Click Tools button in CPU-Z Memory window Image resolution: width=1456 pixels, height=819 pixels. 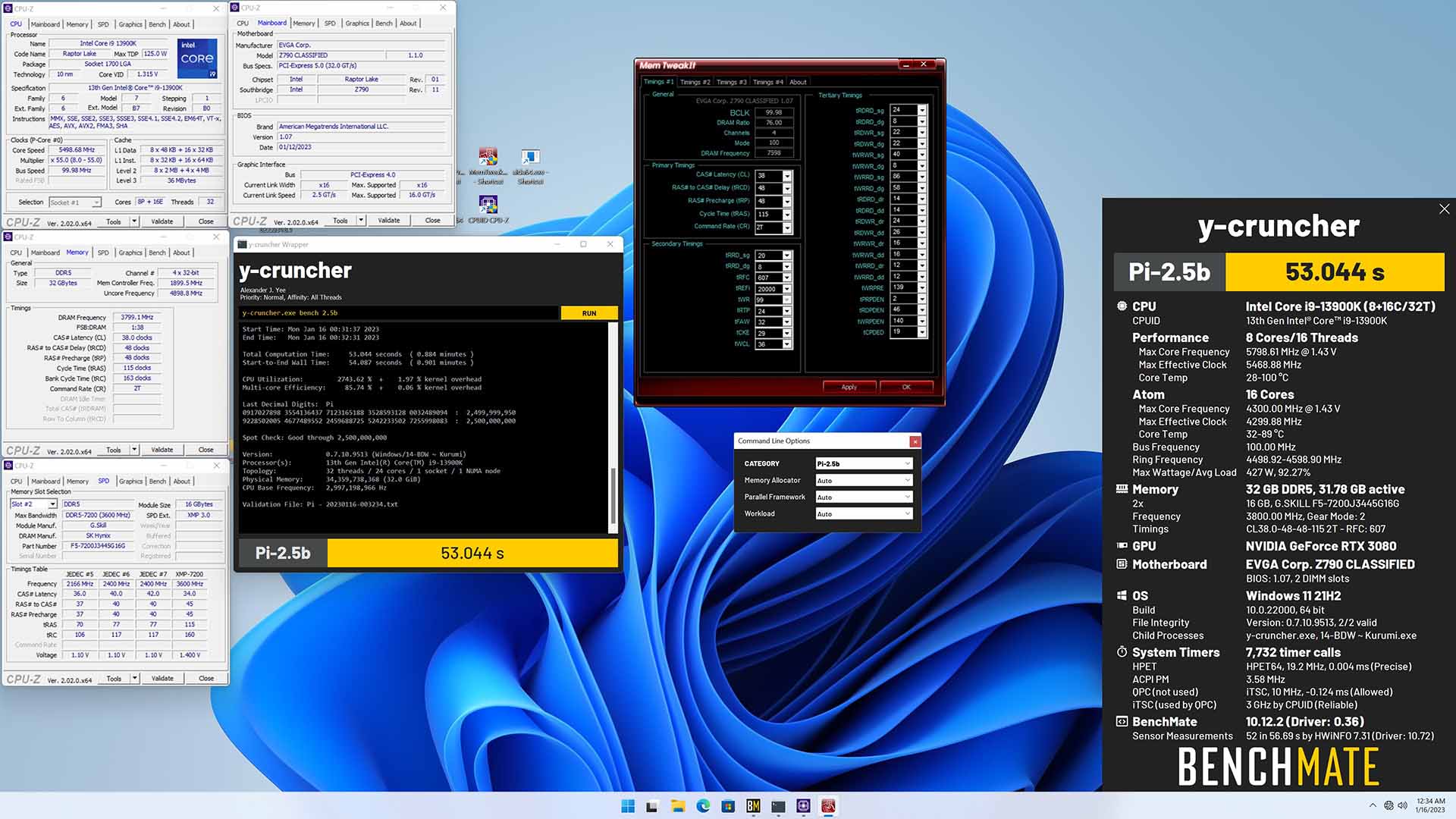point(114,450)
